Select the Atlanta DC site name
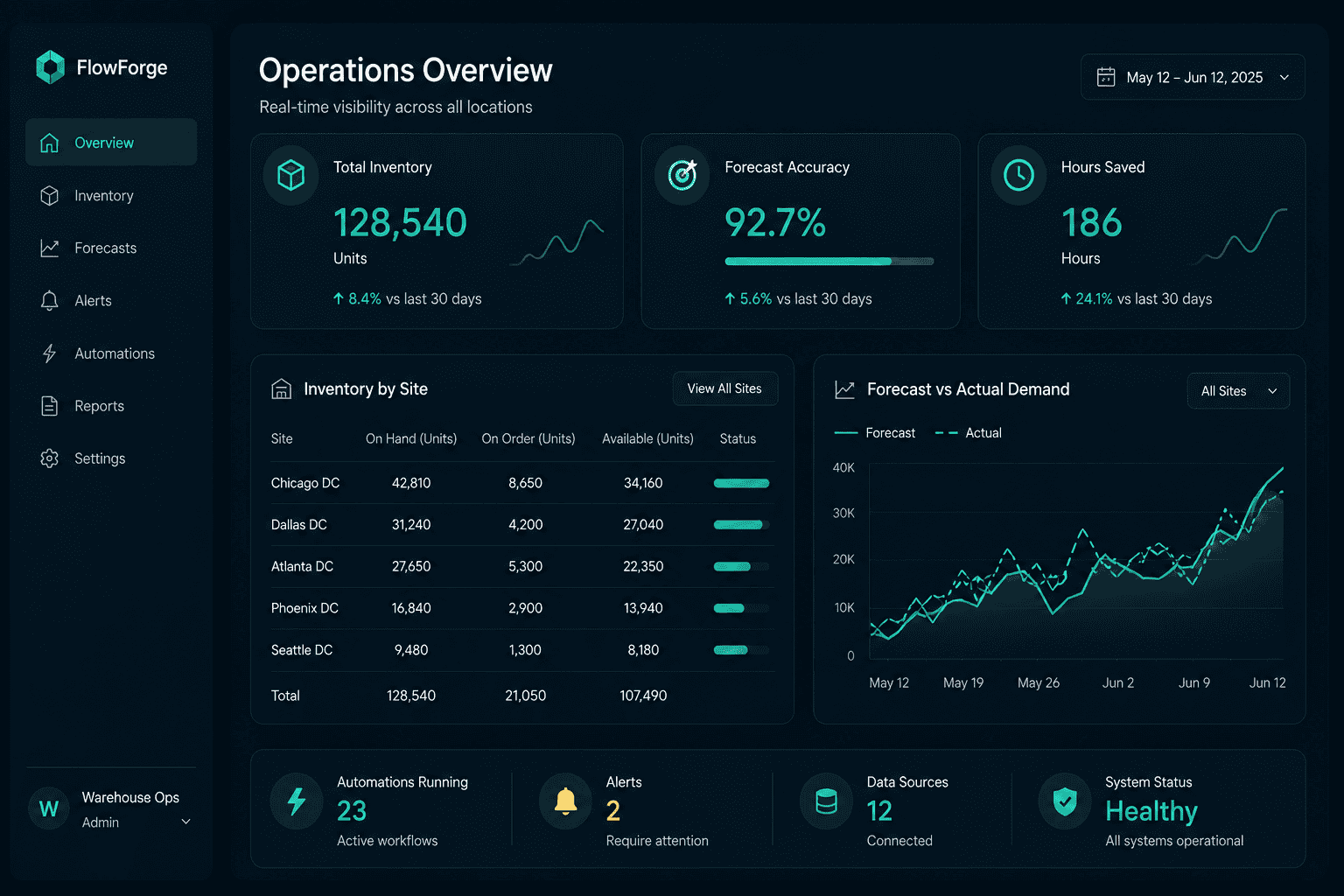The image size is (1344, 896). [x=302, y=567]
